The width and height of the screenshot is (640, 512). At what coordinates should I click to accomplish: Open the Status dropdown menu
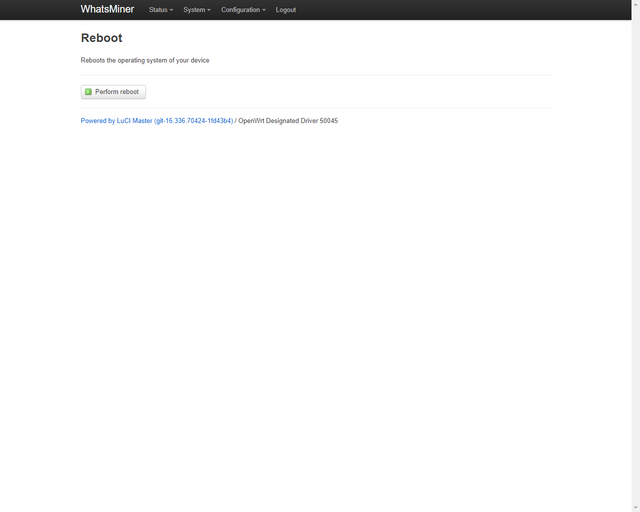161,10
